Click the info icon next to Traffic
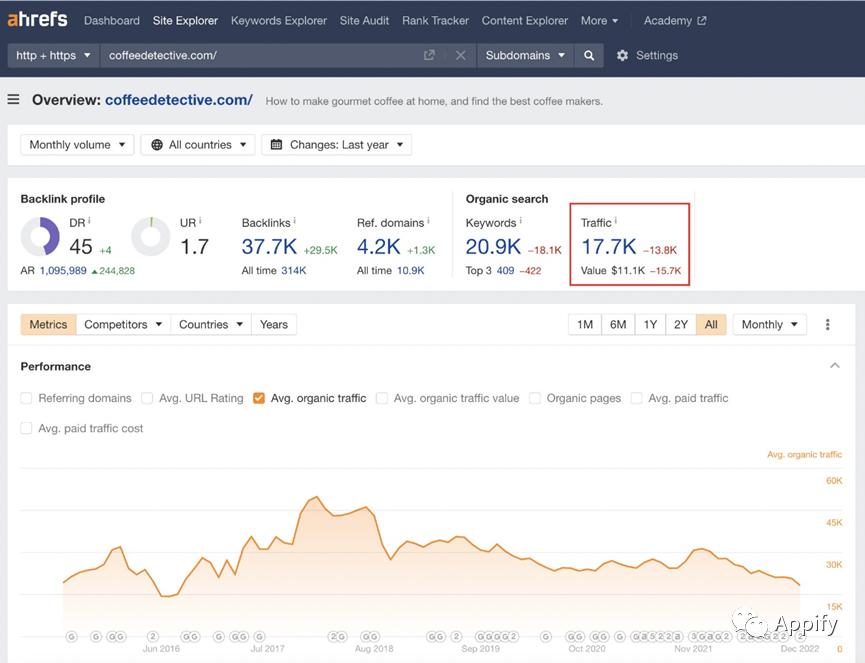 pyautogui.click(x=616, y=222)
